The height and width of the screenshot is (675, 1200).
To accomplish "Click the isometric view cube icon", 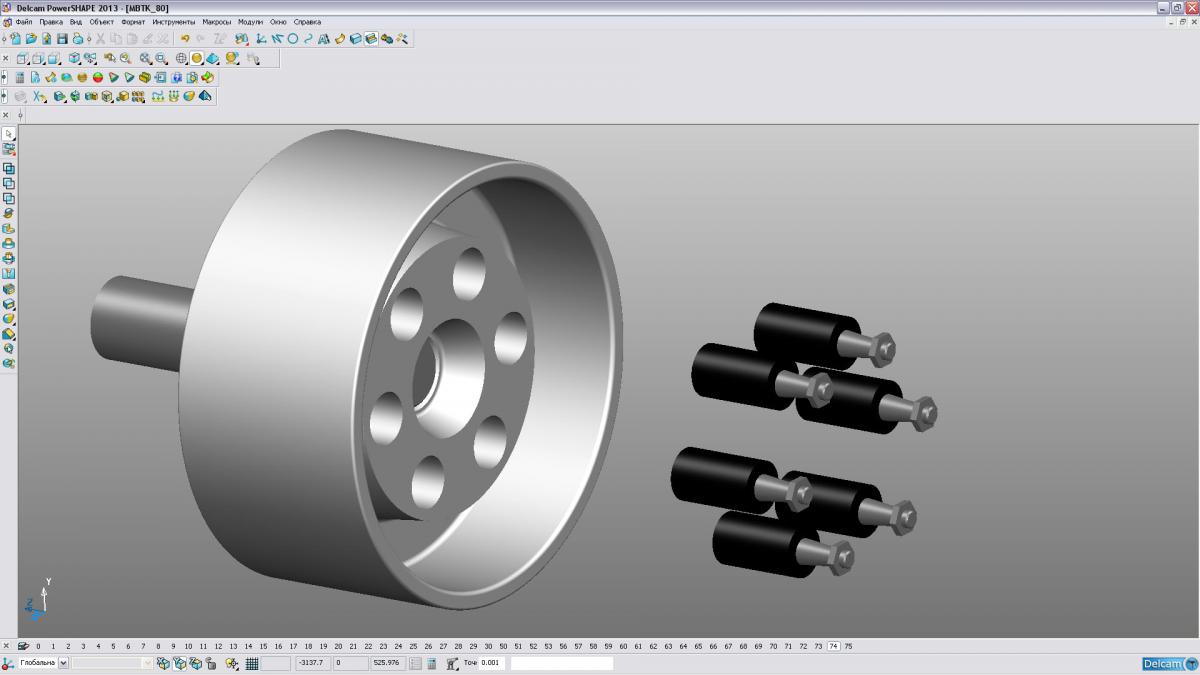I will [74, 57].
